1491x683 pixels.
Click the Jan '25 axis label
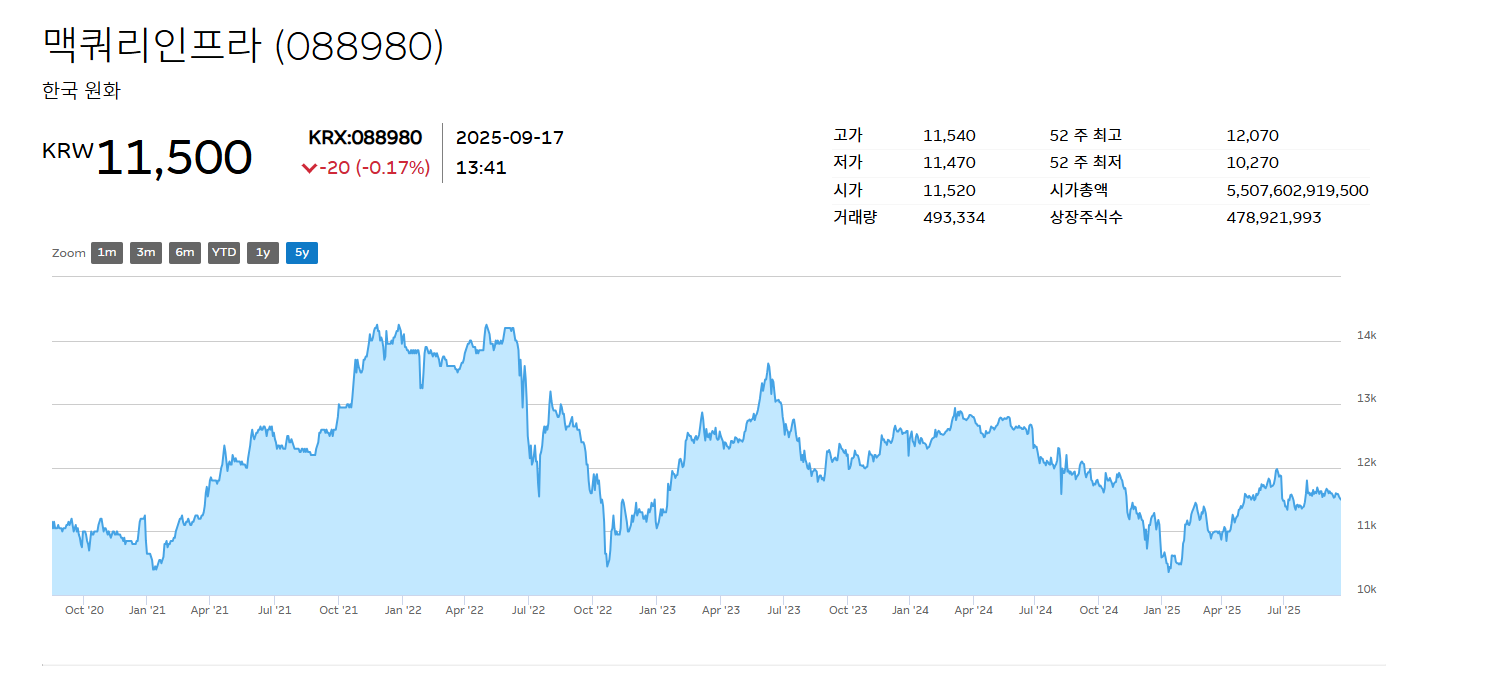pos(1162,609)
